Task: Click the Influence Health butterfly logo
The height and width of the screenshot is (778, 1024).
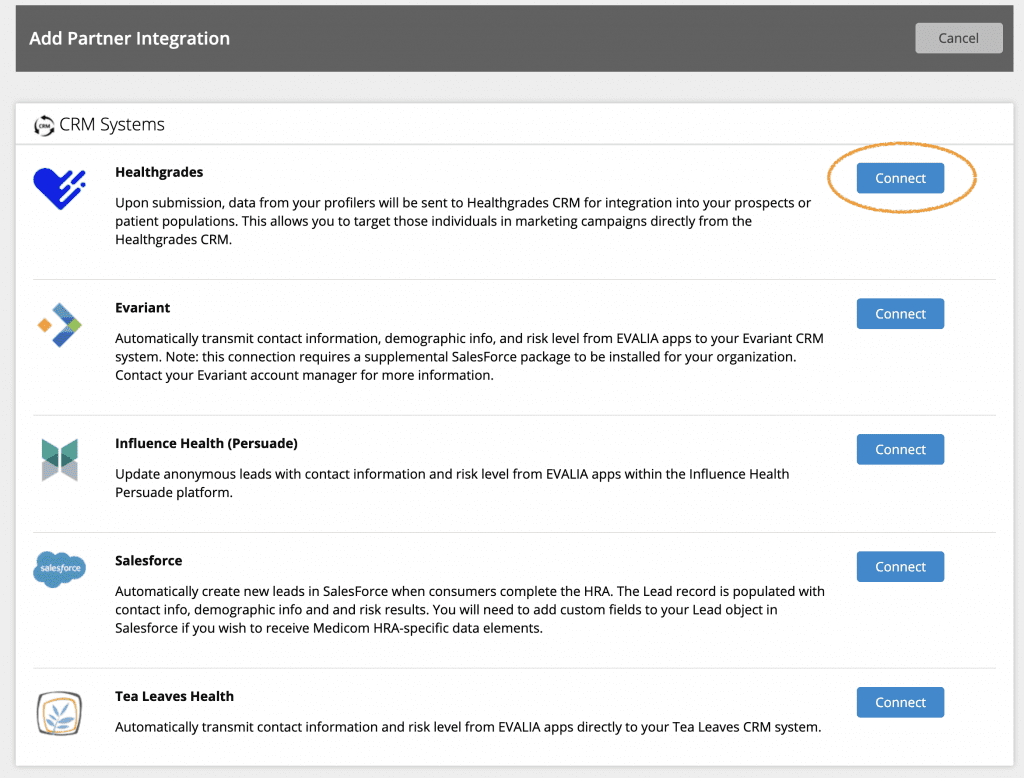Action: 59,460
